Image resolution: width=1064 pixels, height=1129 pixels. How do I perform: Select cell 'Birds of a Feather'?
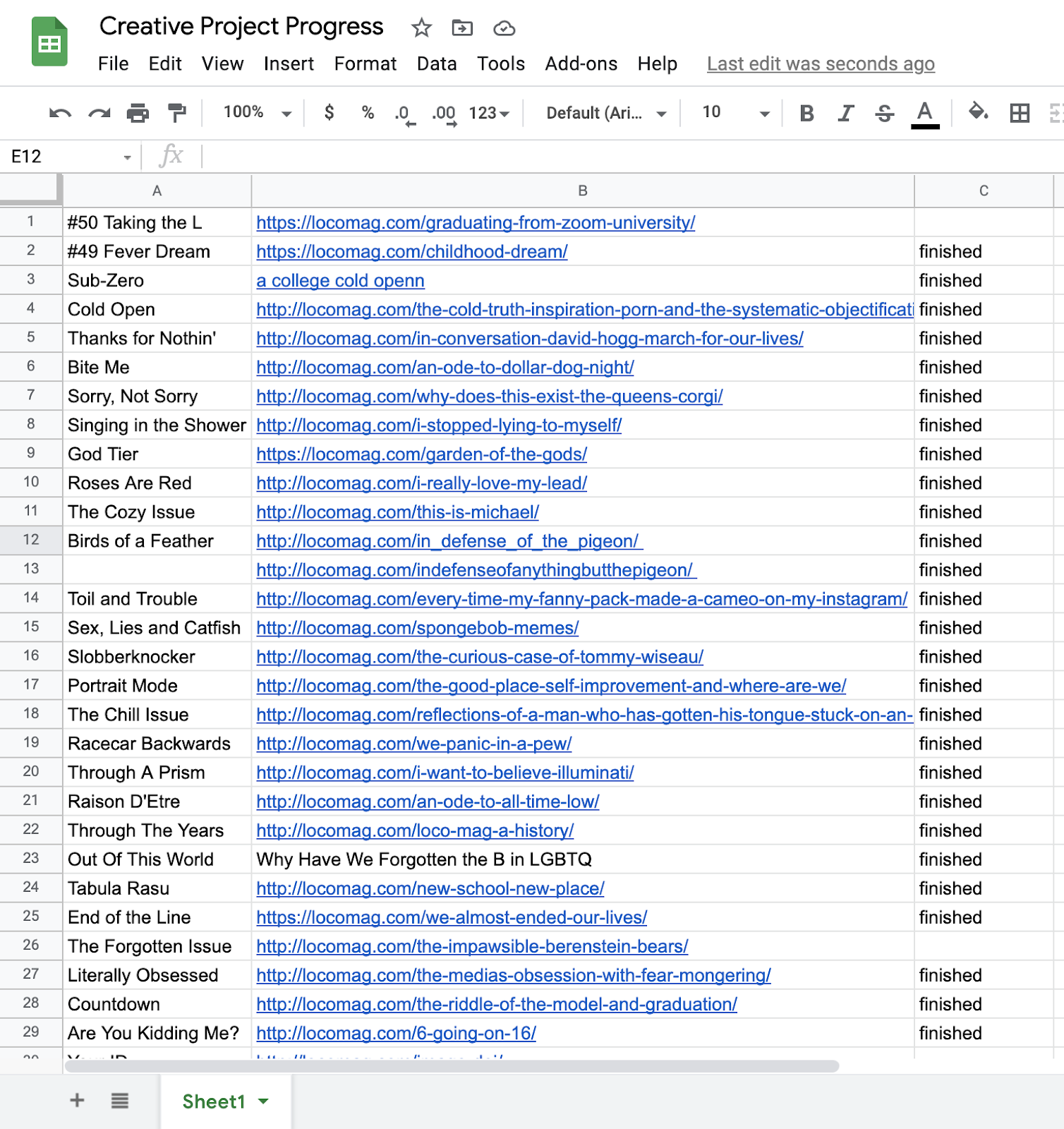(157, 541)
